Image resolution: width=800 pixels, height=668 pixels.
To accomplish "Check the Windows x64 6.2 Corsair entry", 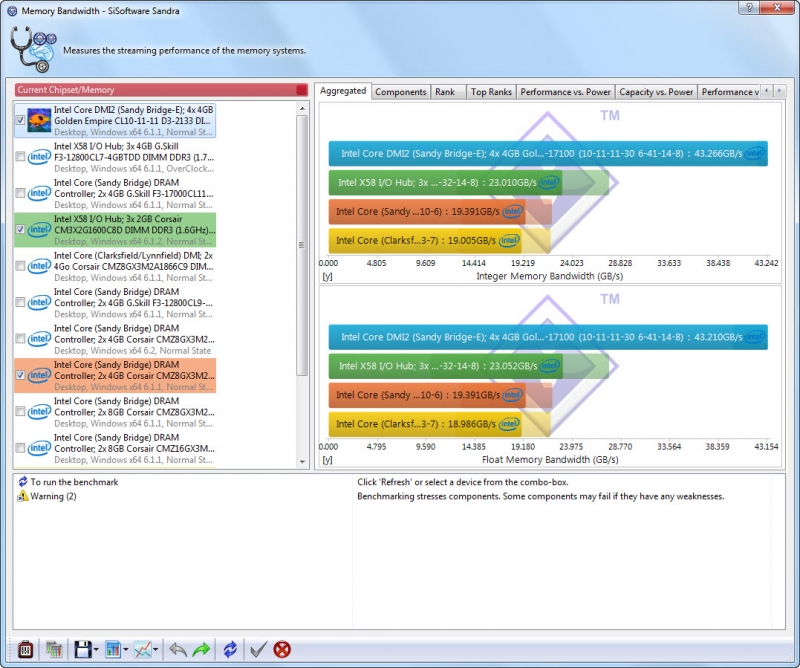I will point(20,339).
